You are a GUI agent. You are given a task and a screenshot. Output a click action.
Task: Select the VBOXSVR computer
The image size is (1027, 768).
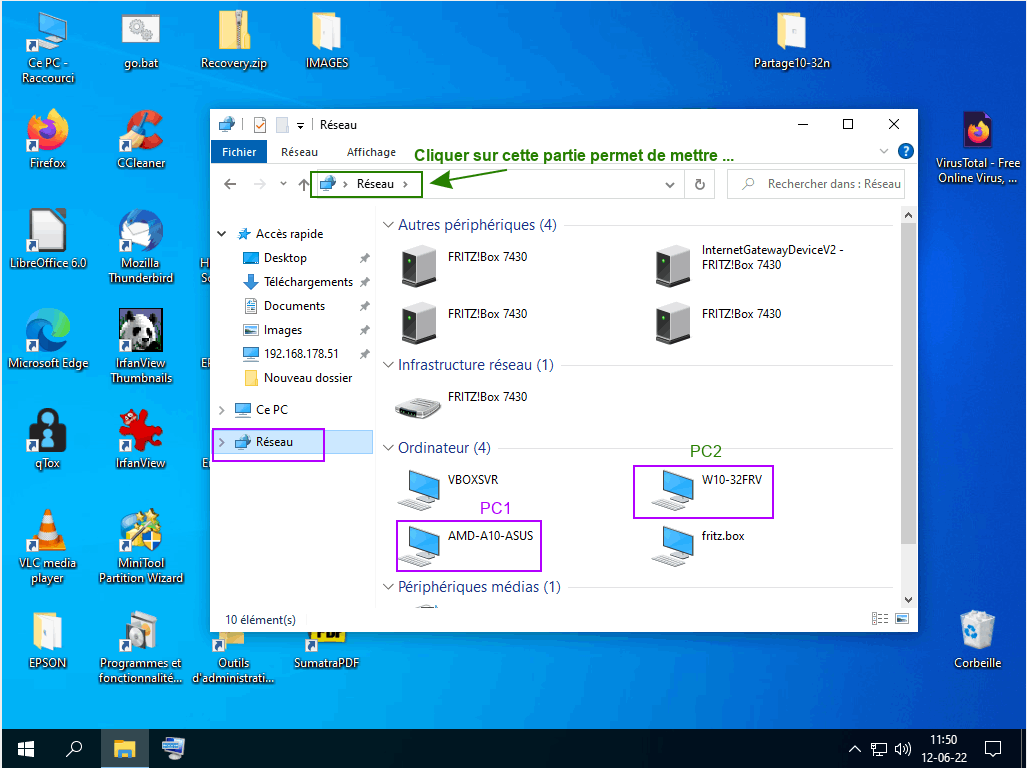point(451,489)
